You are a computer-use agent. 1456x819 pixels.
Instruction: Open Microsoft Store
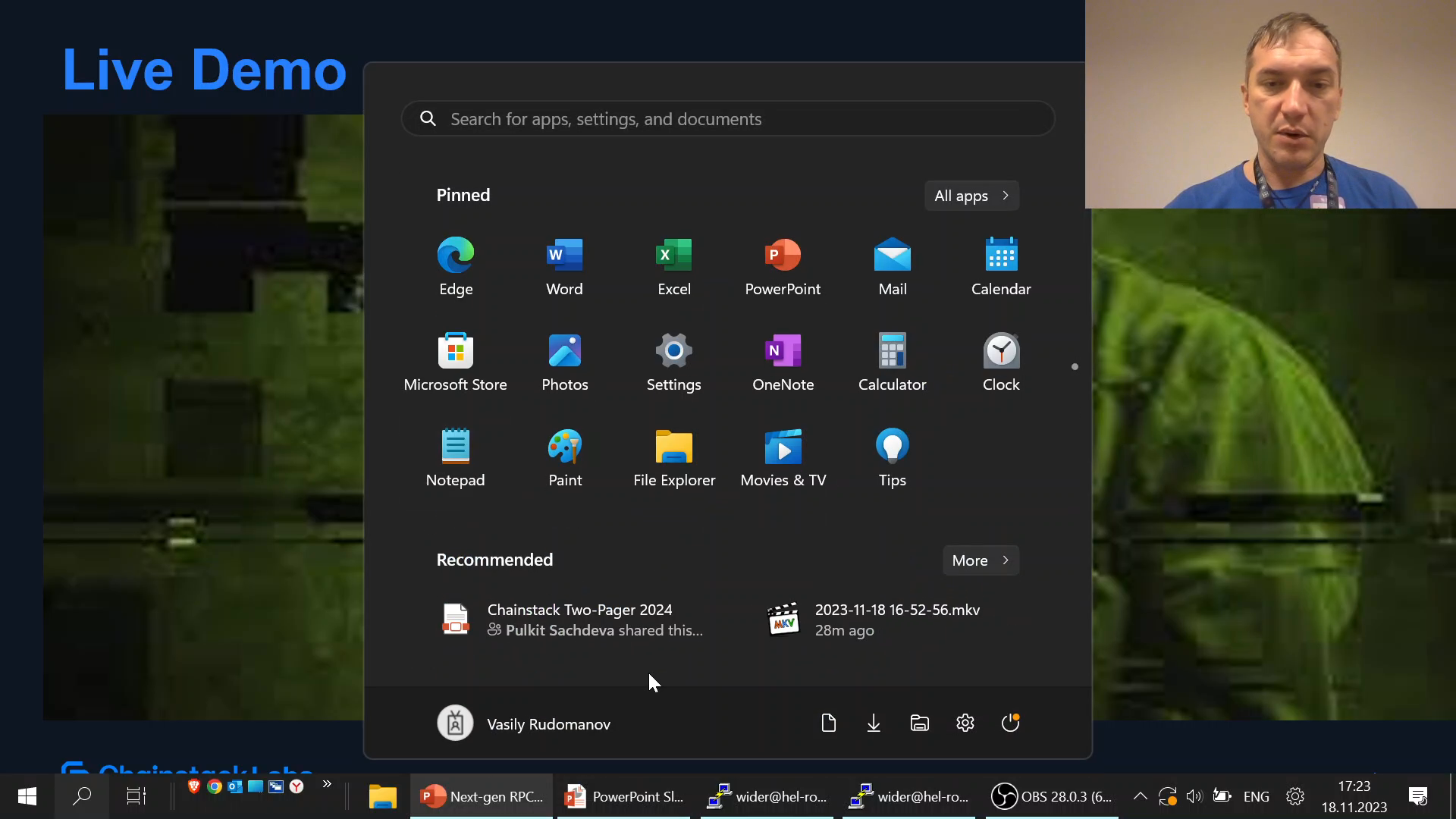(456, 362)
